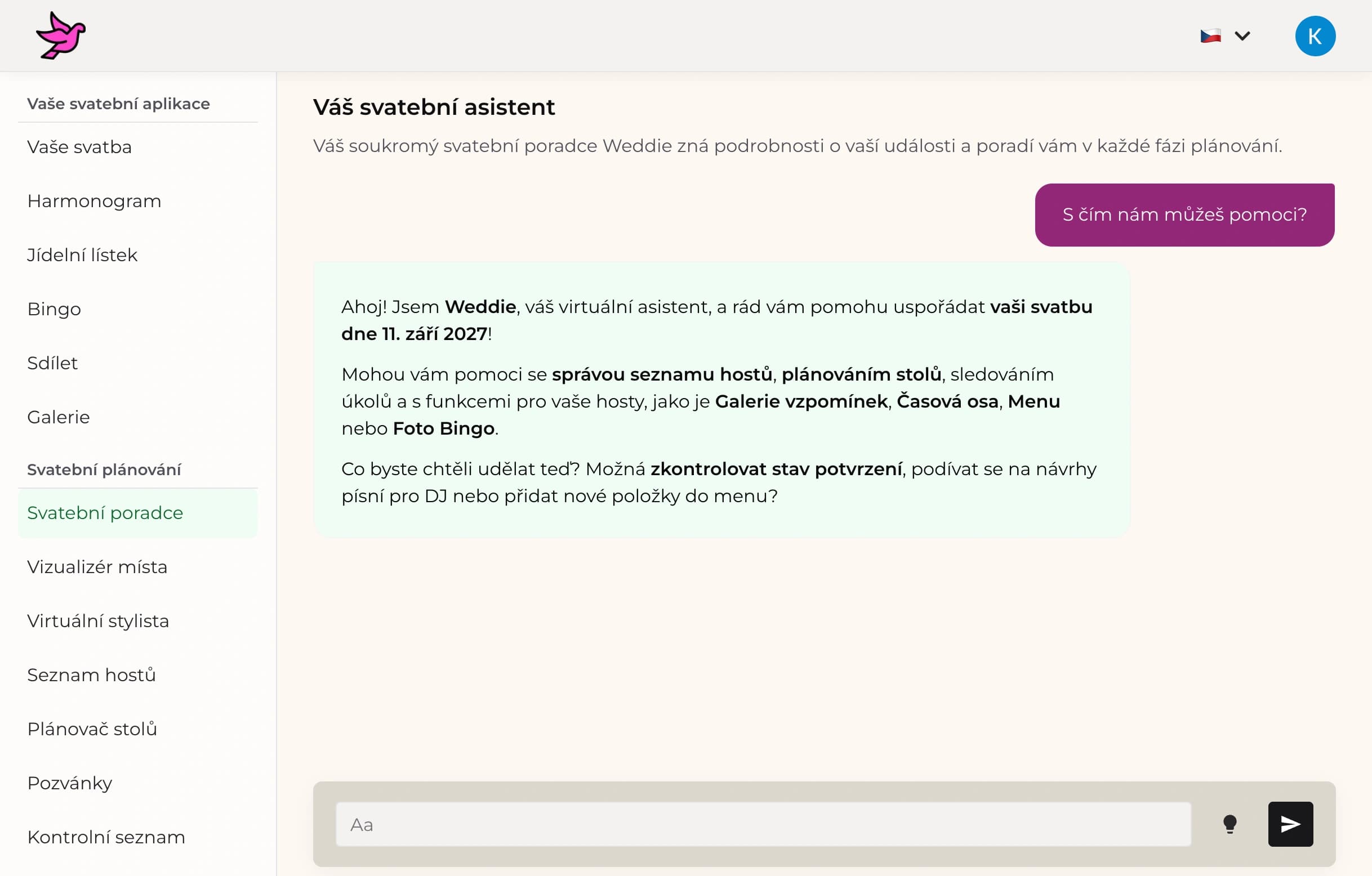The image size is (1372, 876).
Task: Open Seznam hostů
Action: point(91,675)
